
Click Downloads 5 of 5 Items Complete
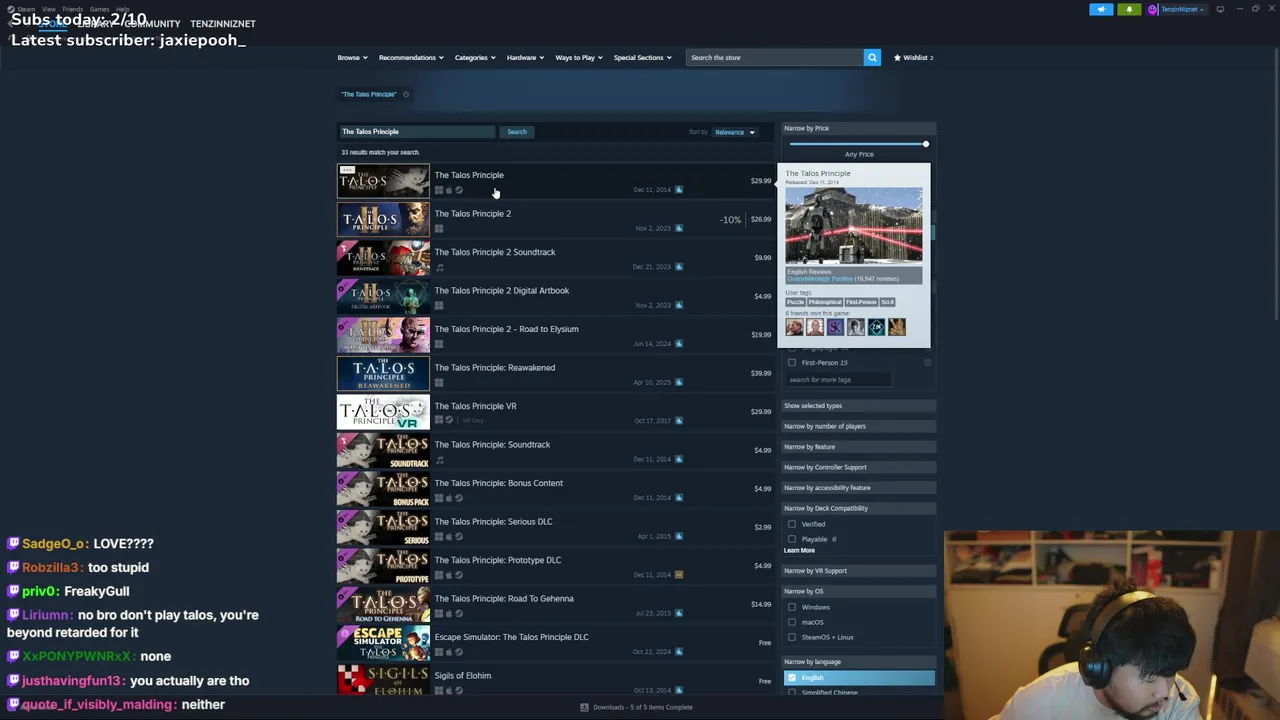click(643, 707)
